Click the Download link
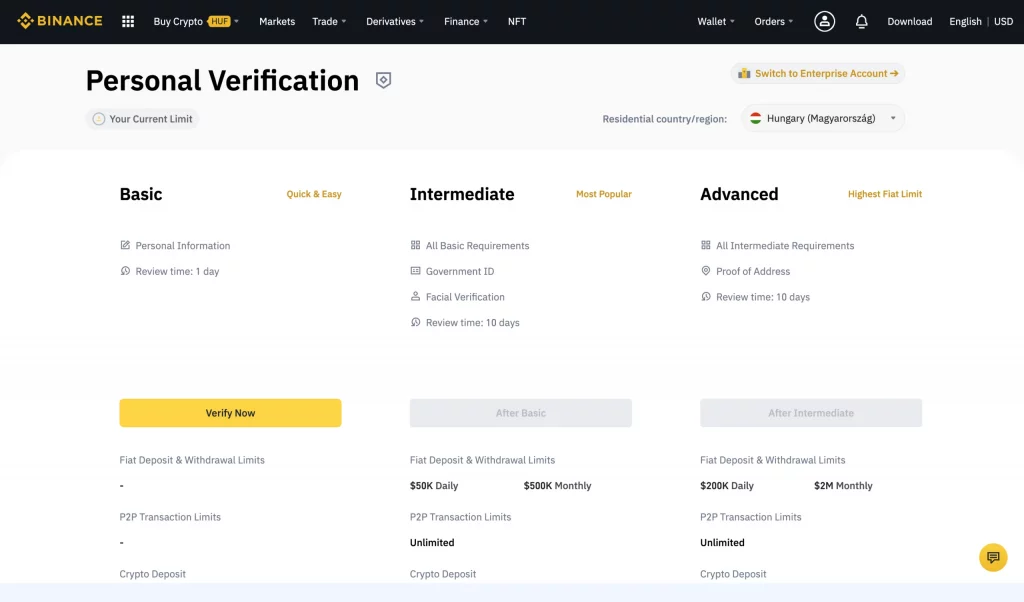Viewport: 1024px width, 602px height. [x=909, y=21]
